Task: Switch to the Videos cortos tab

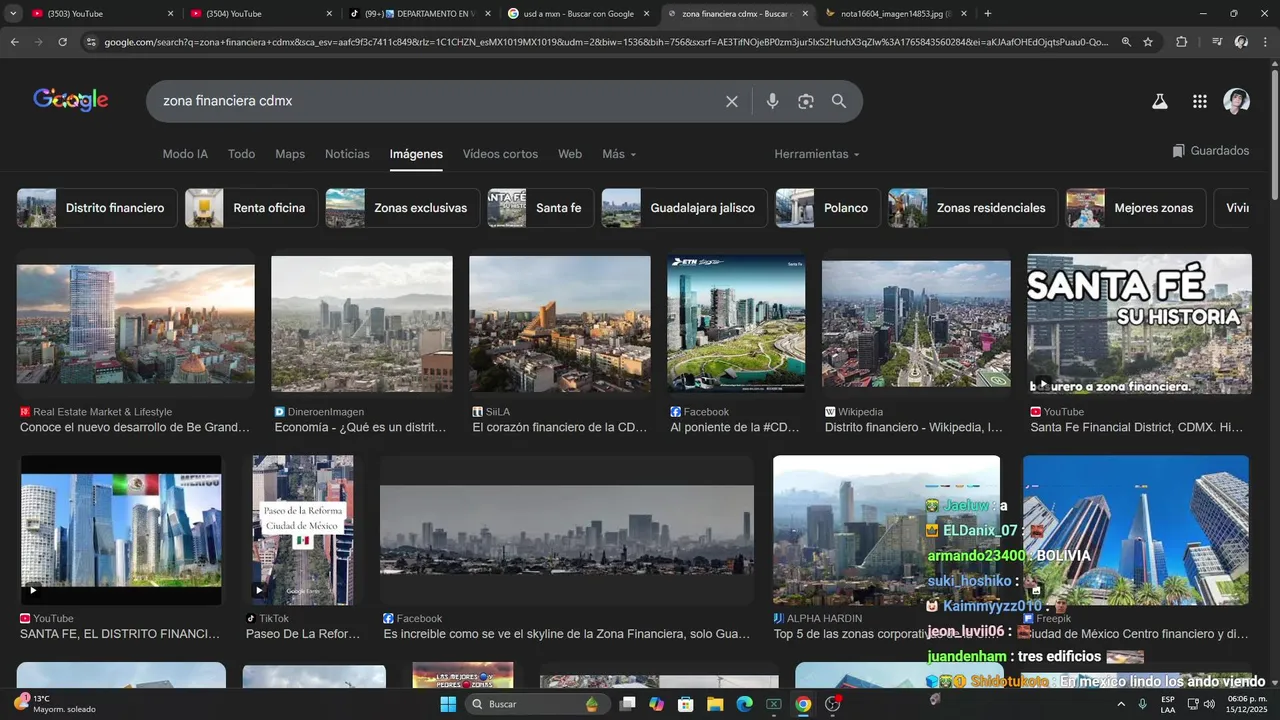Action: pyautogui.click(x=500, y=154)
